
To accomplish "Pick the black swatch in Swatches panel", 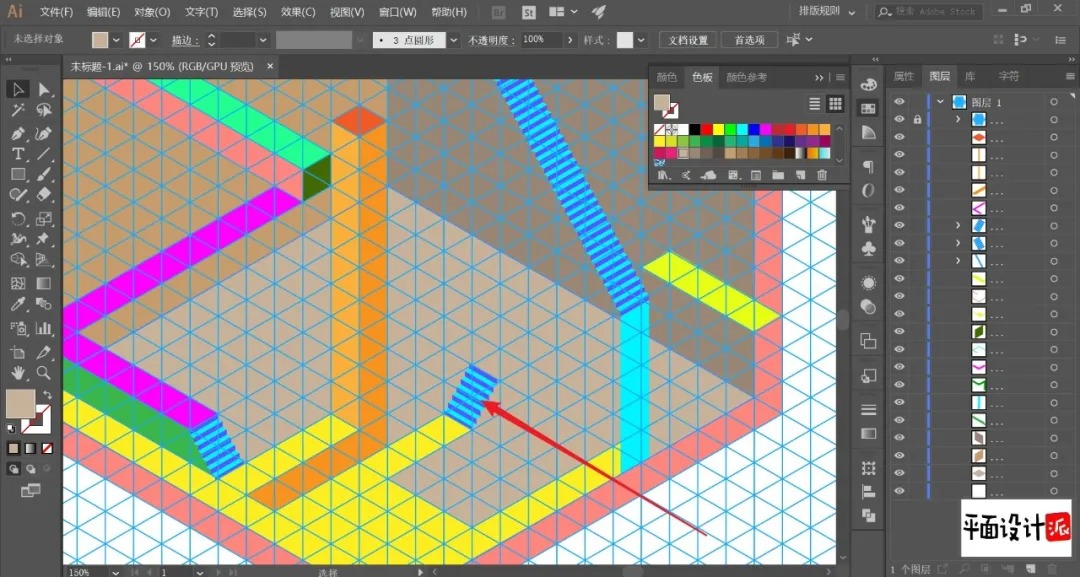I will pos(695,129).
